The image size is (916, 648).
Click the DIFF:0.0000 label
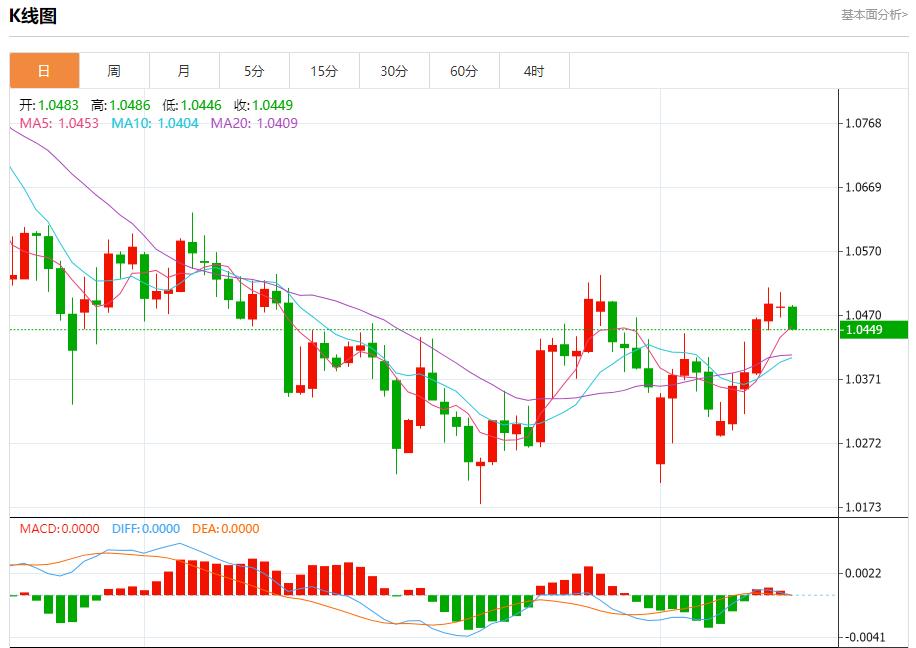coord(146,529)
